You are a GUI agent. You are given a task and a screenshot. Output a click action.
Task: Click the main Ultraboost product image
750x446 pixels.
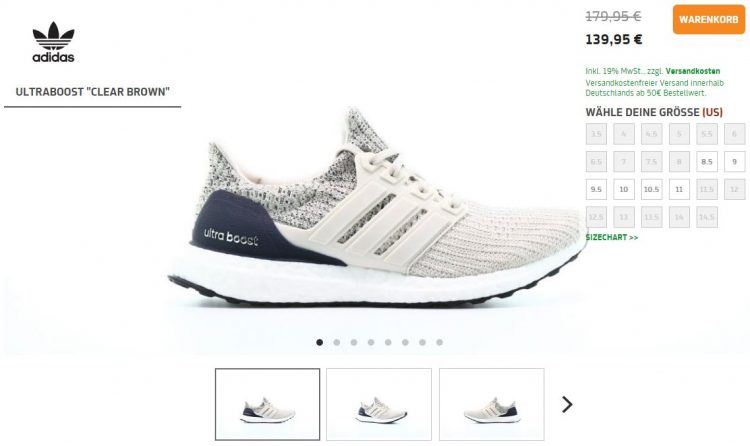tap(378, 208)
